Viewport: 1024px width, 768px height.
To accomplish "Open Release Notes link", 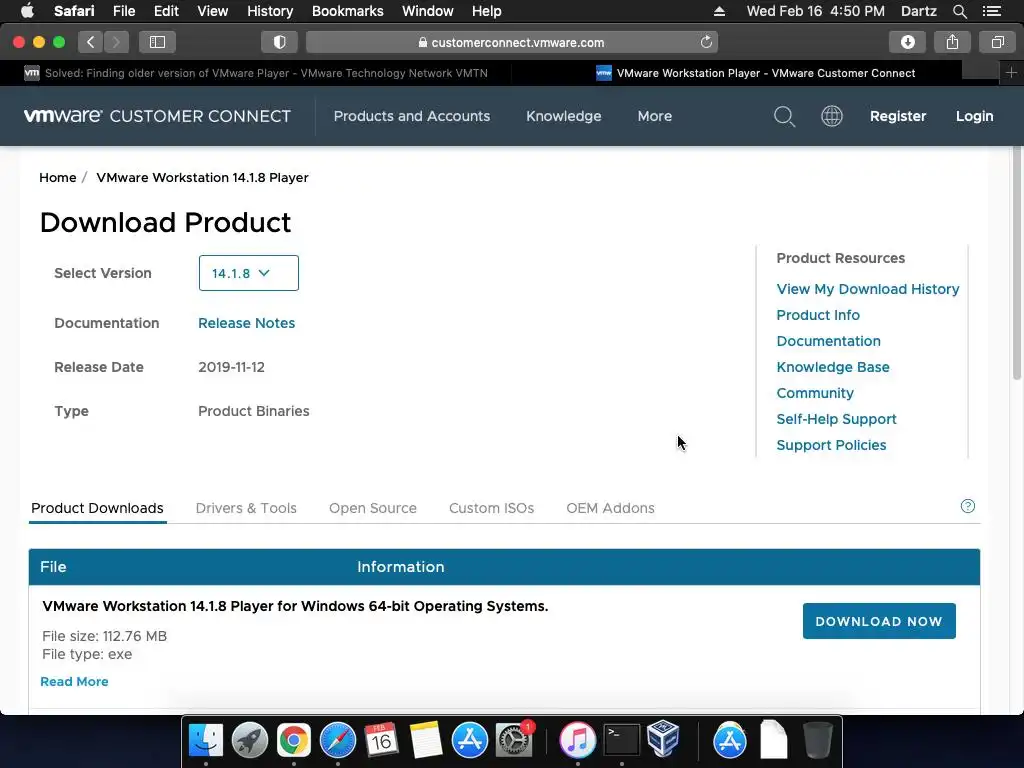I will 246,323.
